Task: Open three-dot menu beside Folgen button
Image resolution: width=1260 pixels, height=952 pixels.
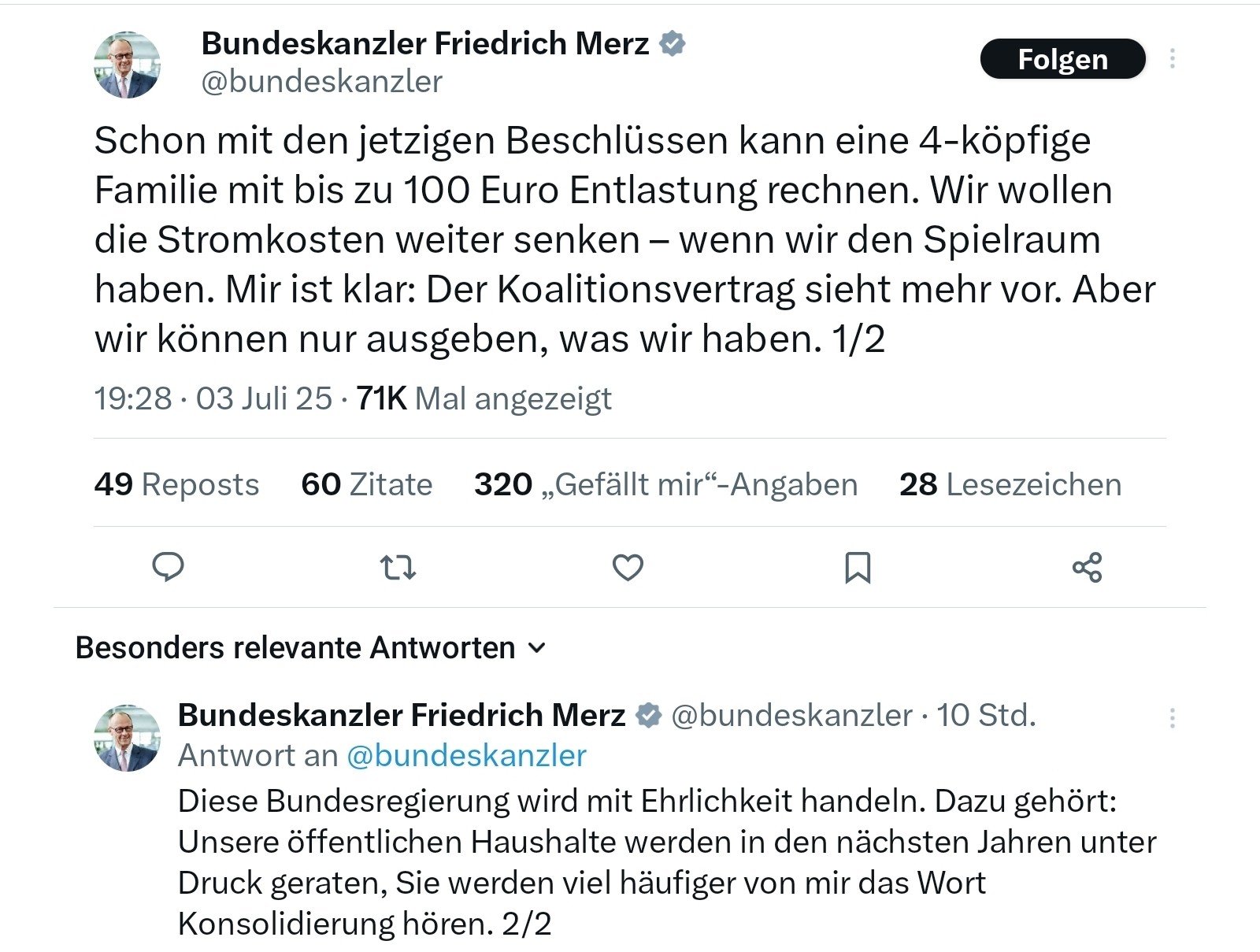Action: (x=1173, y=59)
